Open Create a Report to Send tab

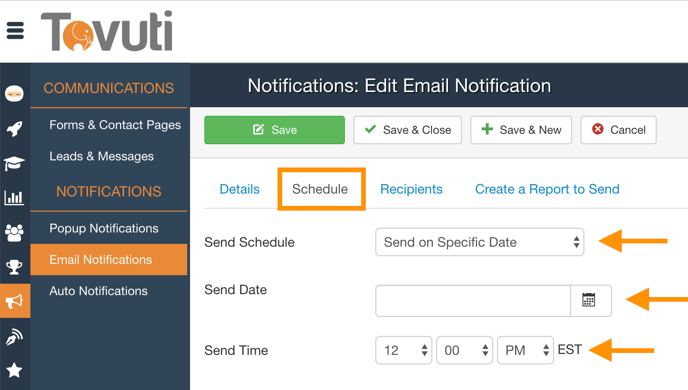547,189
